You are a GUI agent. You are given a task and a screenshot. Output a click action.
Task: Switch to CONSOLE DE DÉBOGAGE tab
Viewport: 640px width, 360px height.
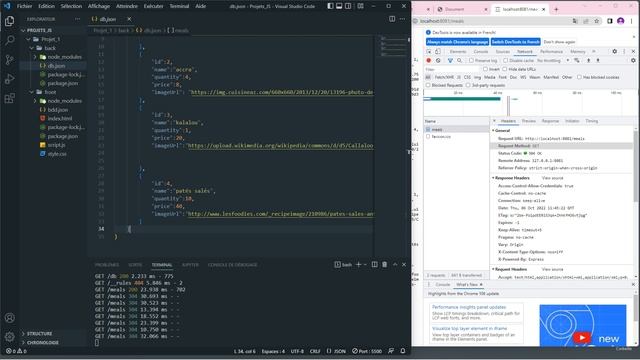[x=233, y=265]
